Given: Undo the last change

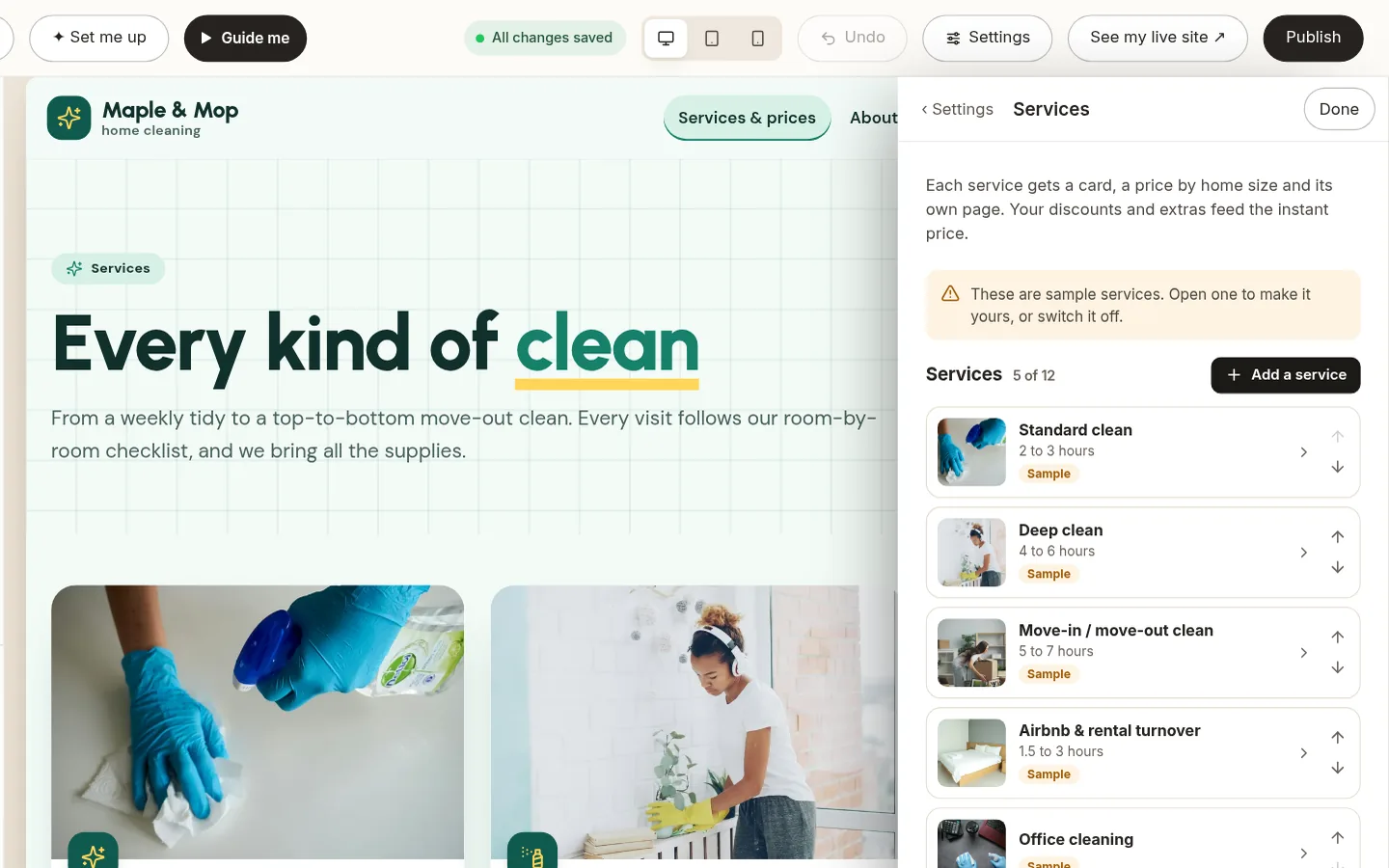Looking at the screenshot, I should (853, 38).
